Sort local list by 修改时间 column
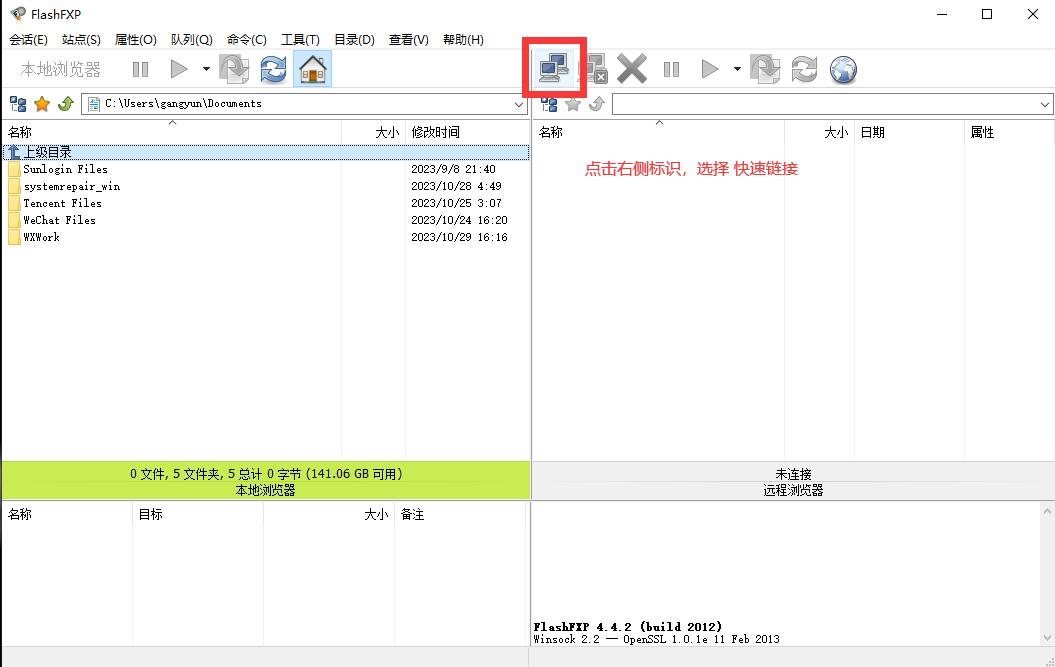The height and width of the screenshot is (667, 1055). click(468, 132)
